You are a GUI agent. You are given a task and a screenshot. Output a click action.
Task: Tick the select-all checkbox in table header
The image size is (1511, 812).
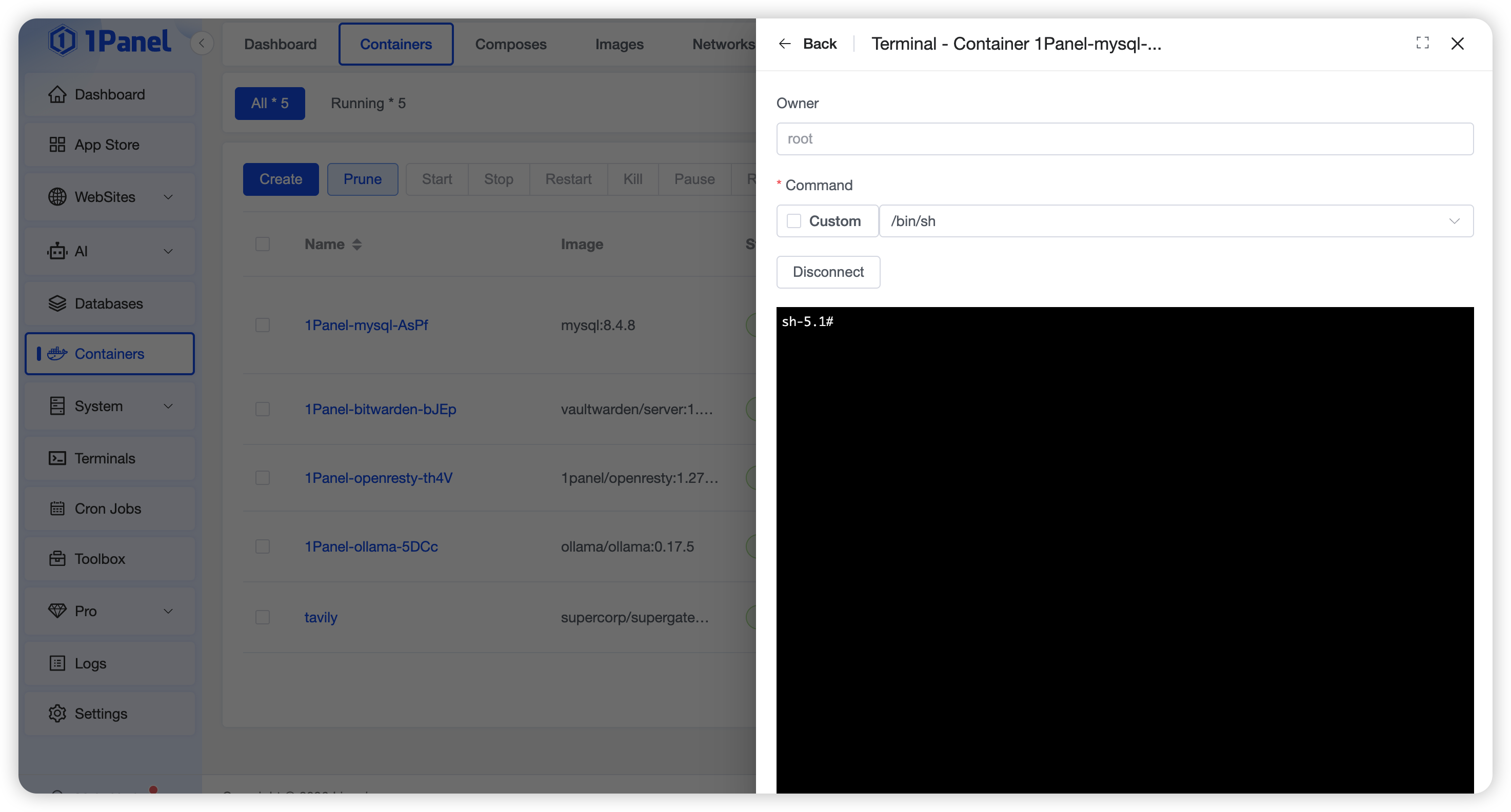(x=262, y=244)
